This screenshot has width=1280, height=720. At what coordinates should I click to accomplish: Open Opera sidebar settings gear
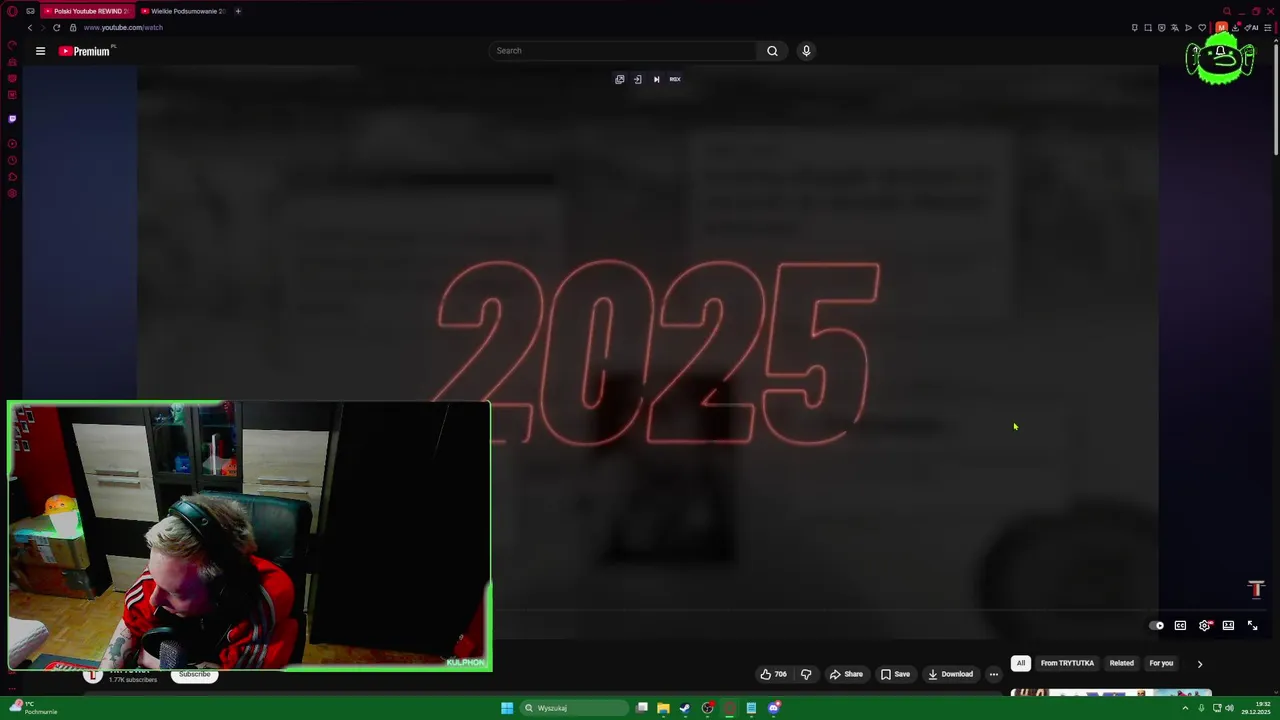click(12, 193)
